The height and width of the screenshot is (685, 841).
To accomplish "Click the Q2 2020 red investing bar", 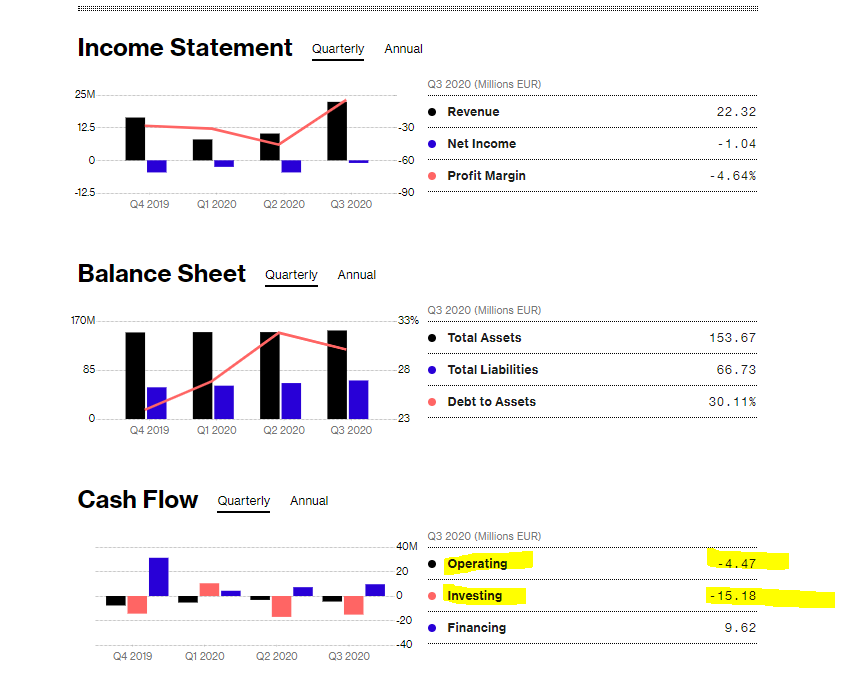I will (281, 606).
